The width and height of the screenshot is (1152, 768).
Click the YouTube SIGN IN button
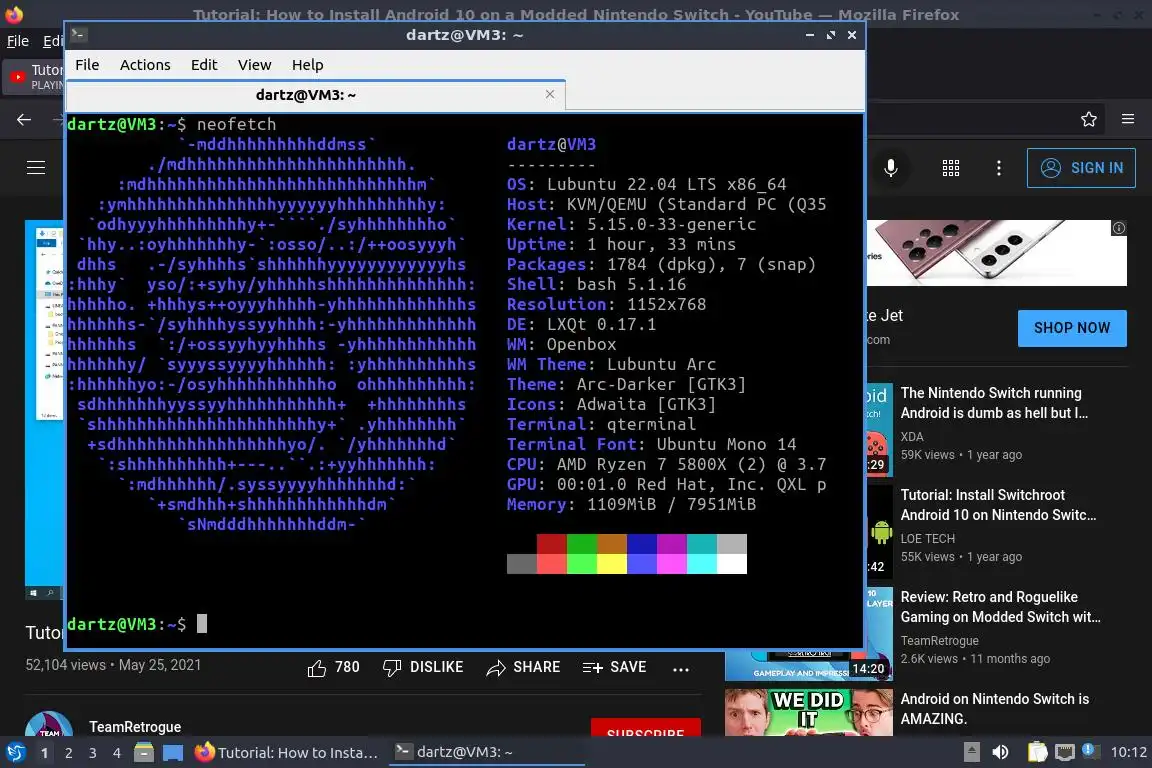[1081, 168]
